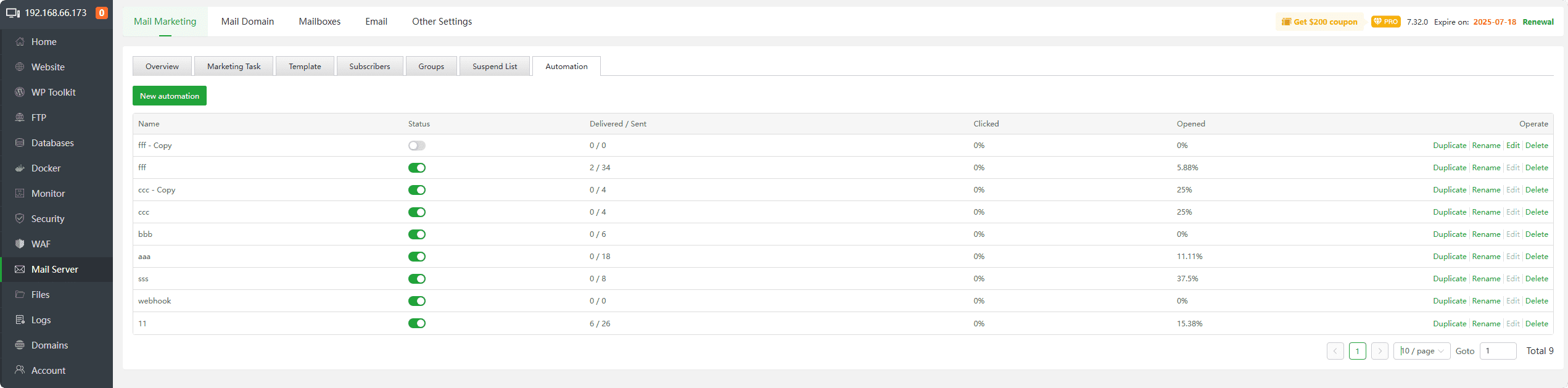
Task: Duplicate the 'bbb' automation
Action: (x=1450, y=234)
